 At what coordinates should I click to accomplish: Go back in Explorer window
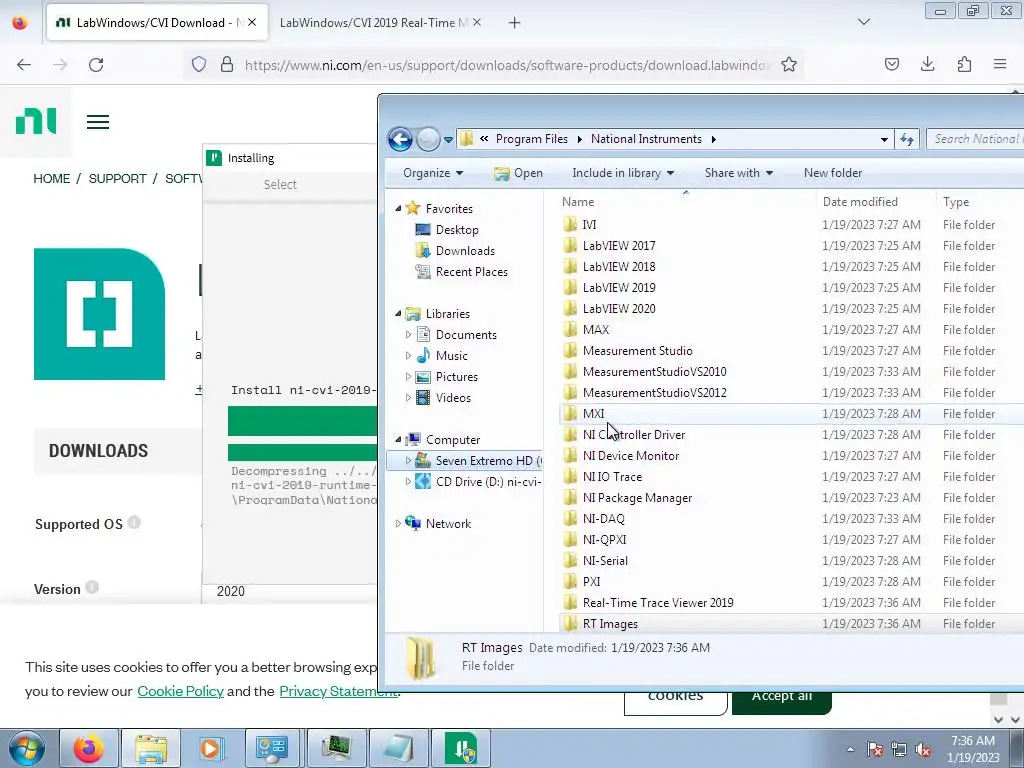tap(400, 139)
